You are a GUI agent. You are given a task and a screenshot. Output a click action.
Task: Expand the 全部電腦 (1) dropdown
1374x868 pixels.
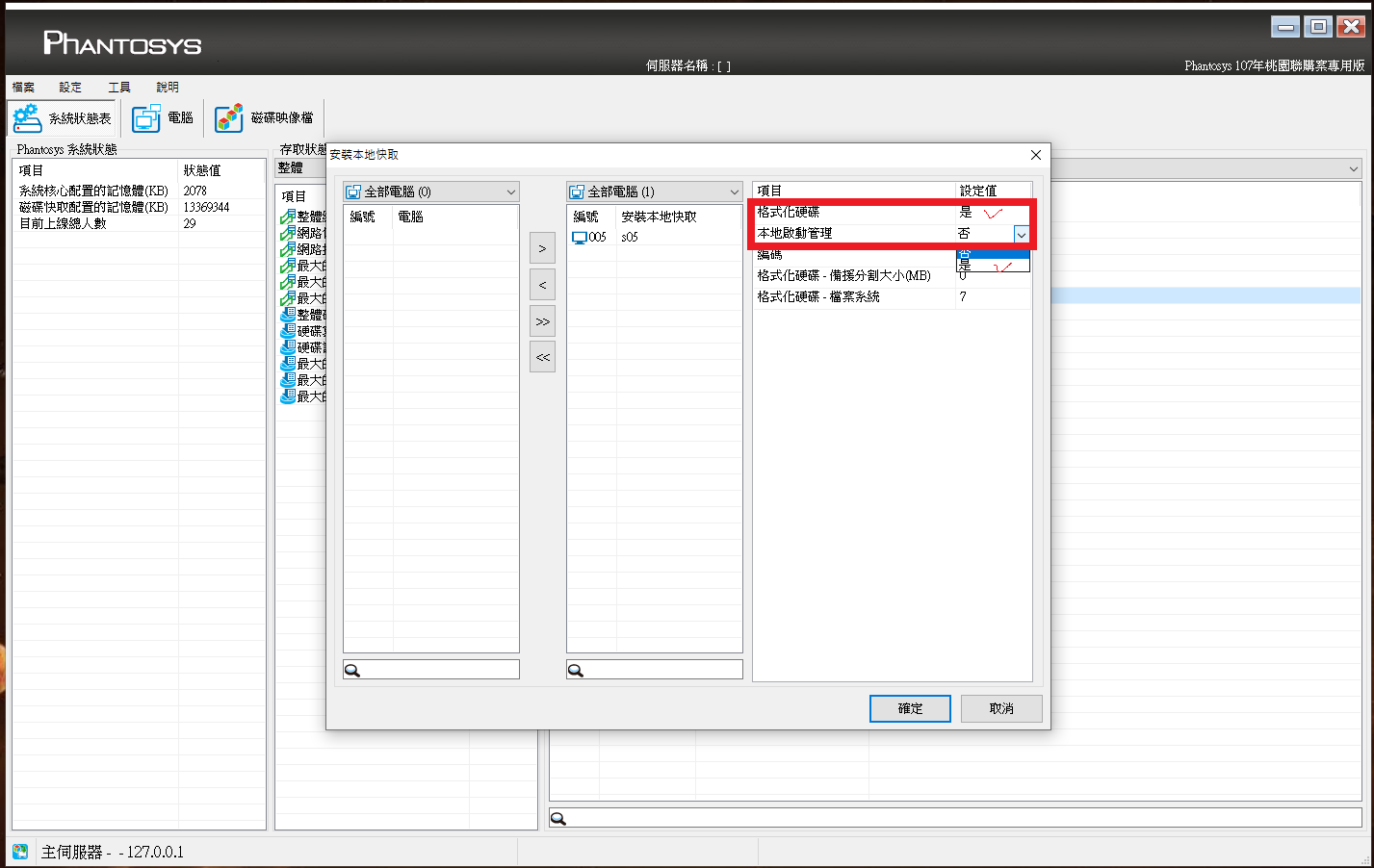(734, 191)
